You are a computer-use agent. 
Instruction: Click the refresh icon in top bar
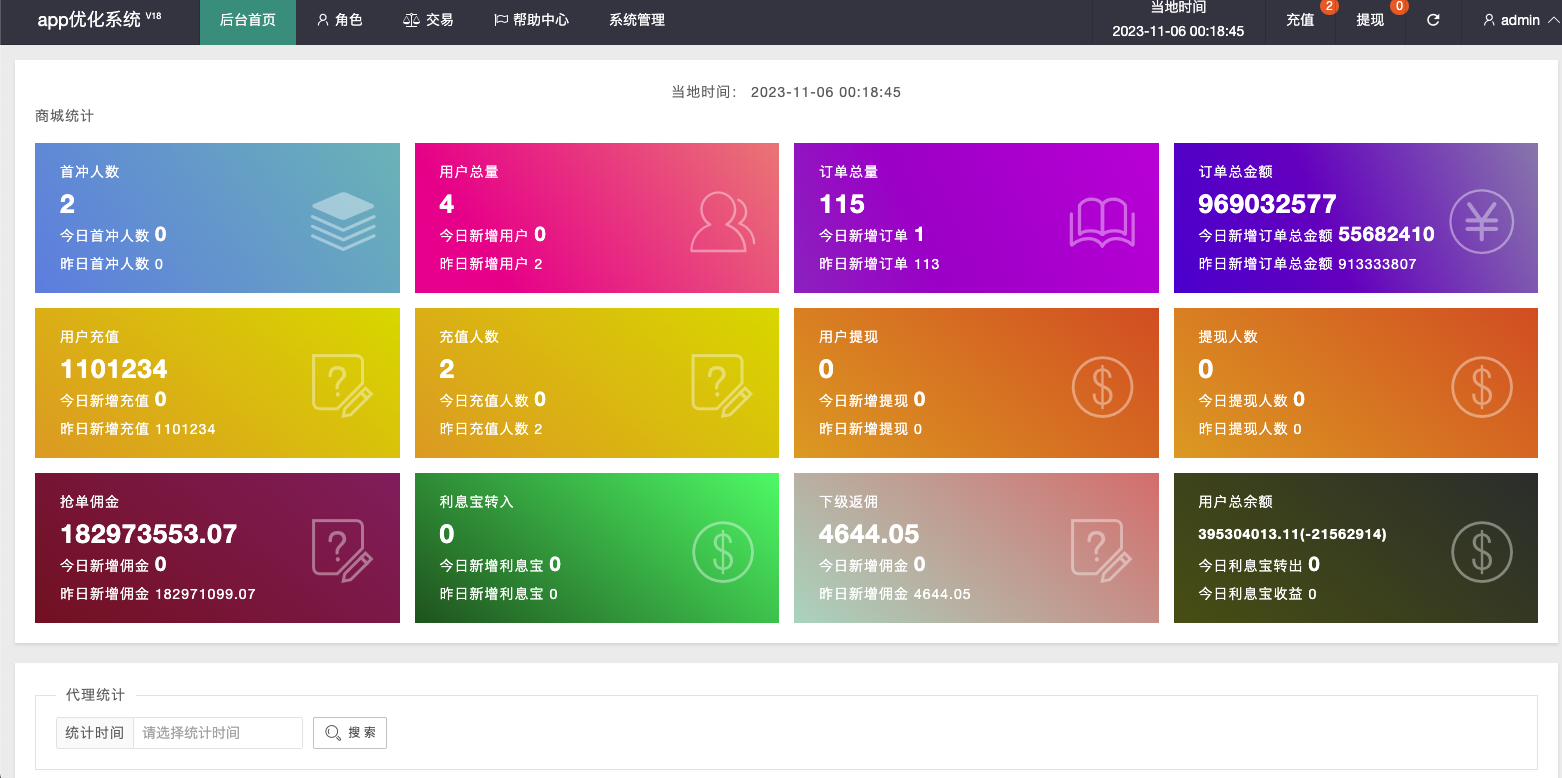click(x=1433, y=20)
